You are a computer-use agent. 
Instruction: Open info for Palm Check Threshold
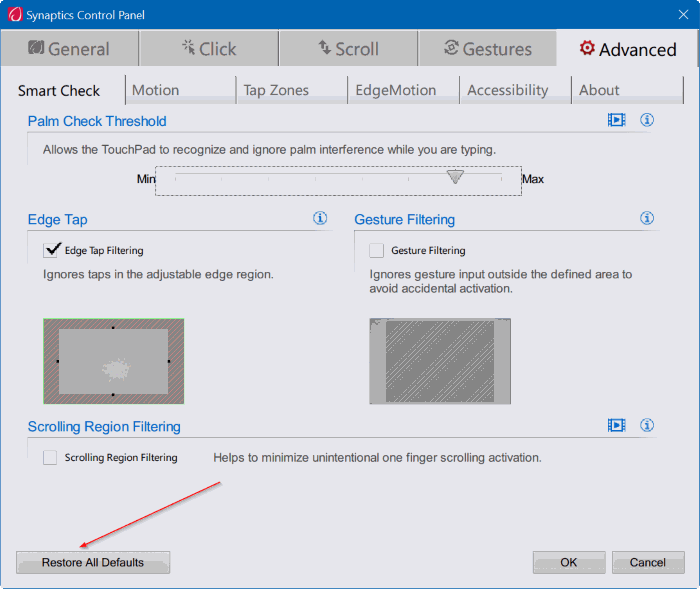647,120
